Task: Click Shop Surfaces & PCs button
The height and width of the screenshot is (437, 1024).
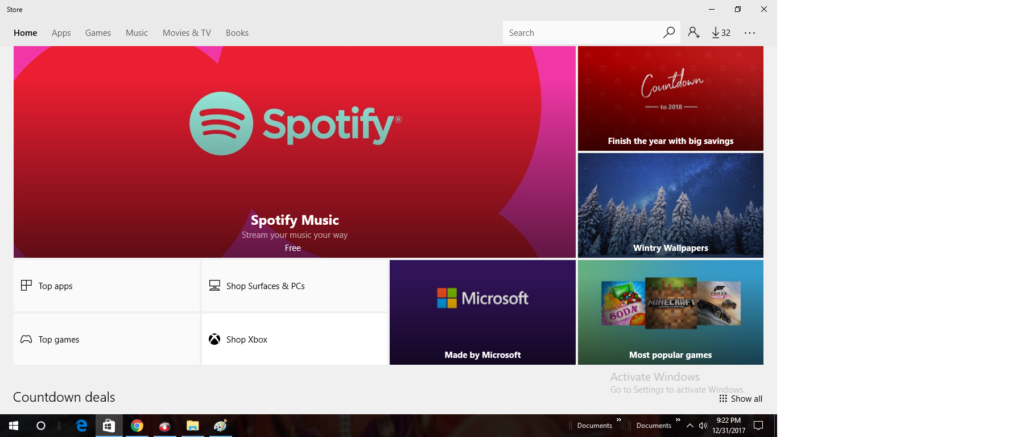Action: [295, 285]
